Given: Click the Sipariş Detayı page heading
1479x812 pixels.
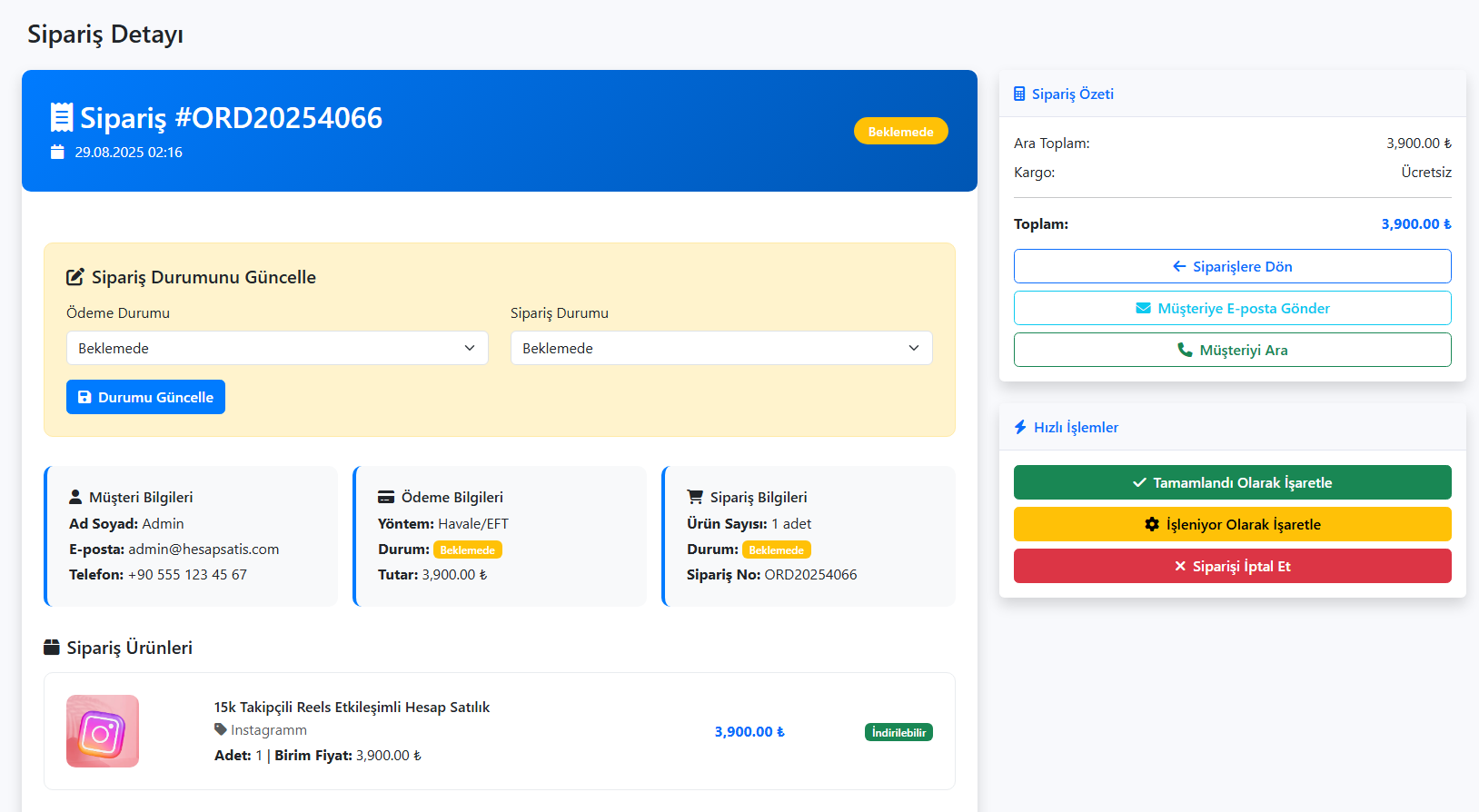Looking at the screenshot, I should (105, 35).
